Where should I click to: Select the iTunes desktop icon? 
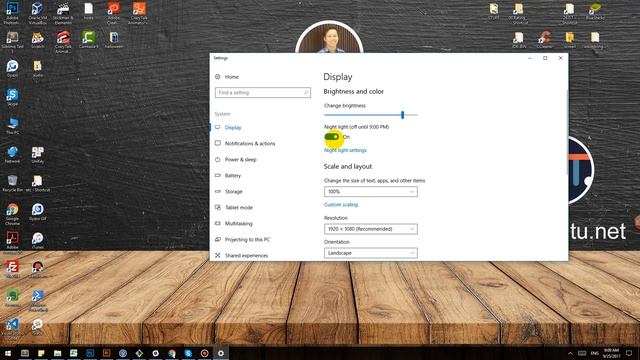tap(38, 240)
